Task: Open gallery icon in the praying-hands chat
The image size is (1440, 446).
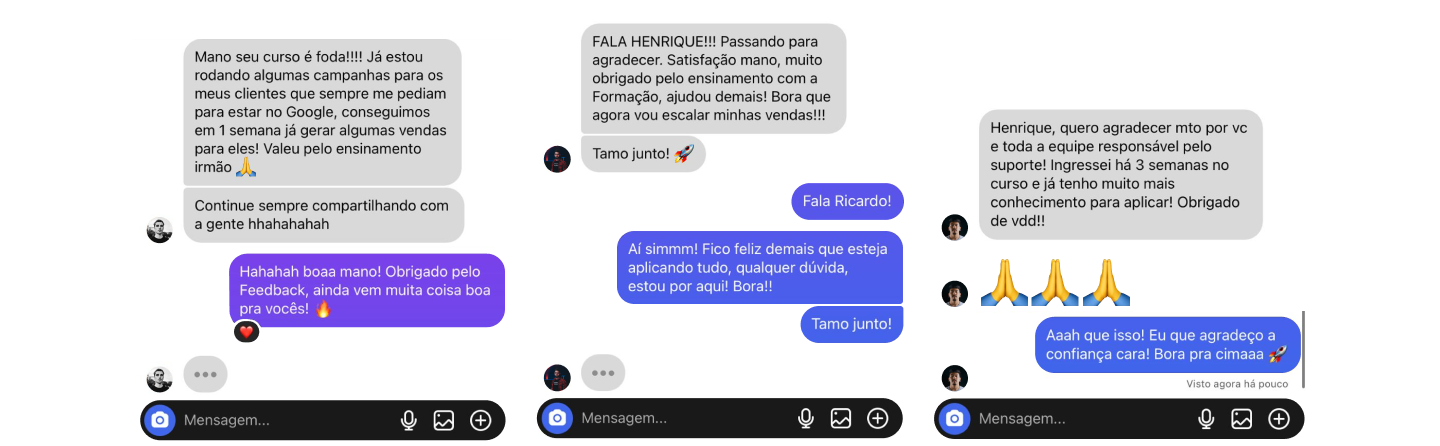Action: tap(1241, 419)
